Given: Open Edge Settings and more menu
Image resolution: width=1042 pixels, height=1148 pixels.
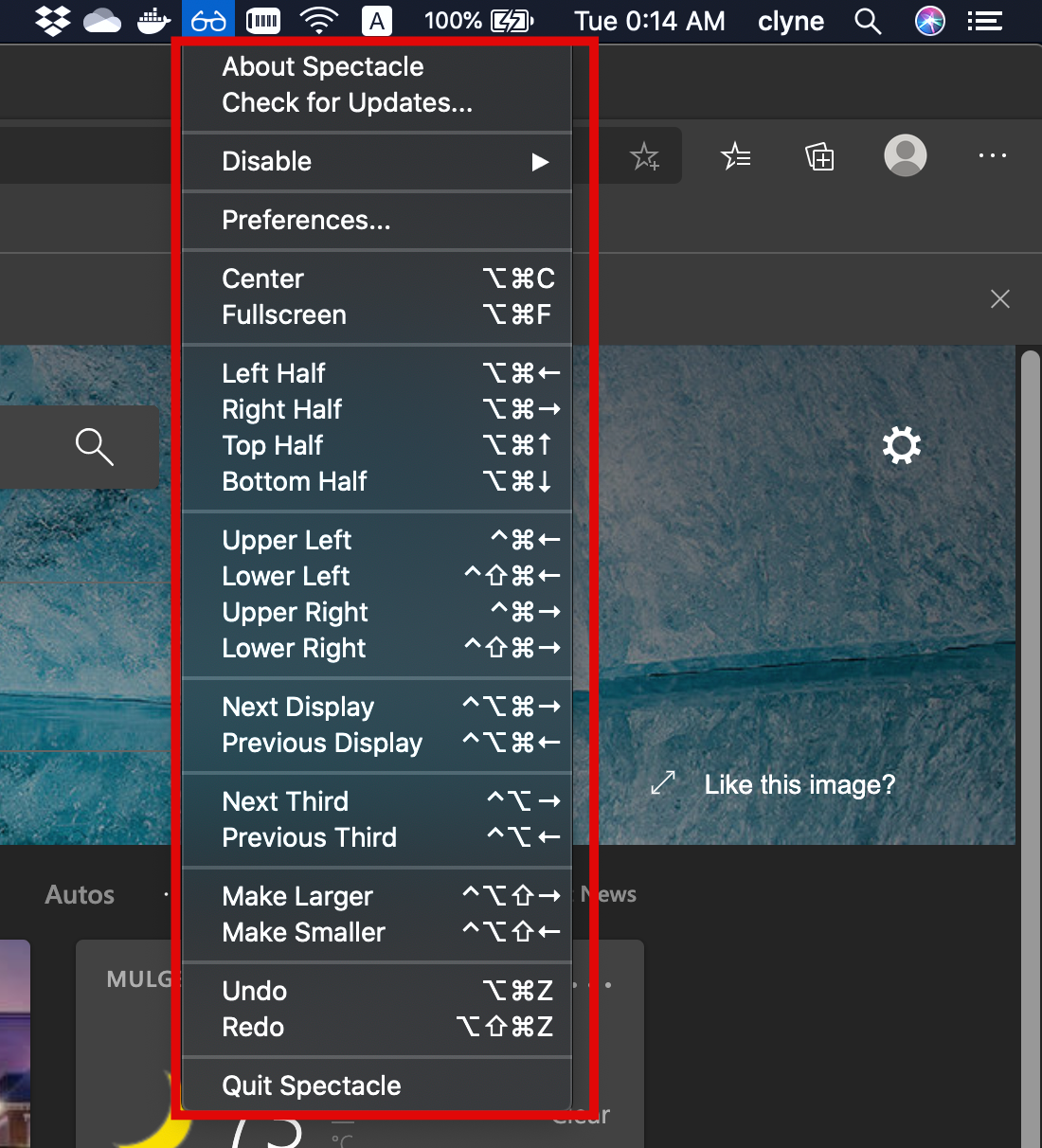Looking at the screenshot, I should pos(993,155).
